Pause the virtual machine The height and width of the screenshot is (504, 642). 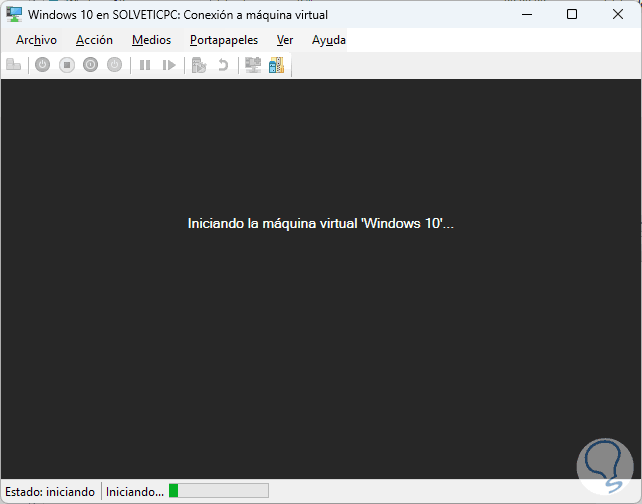pyautogui.click(x=145, y=65)
